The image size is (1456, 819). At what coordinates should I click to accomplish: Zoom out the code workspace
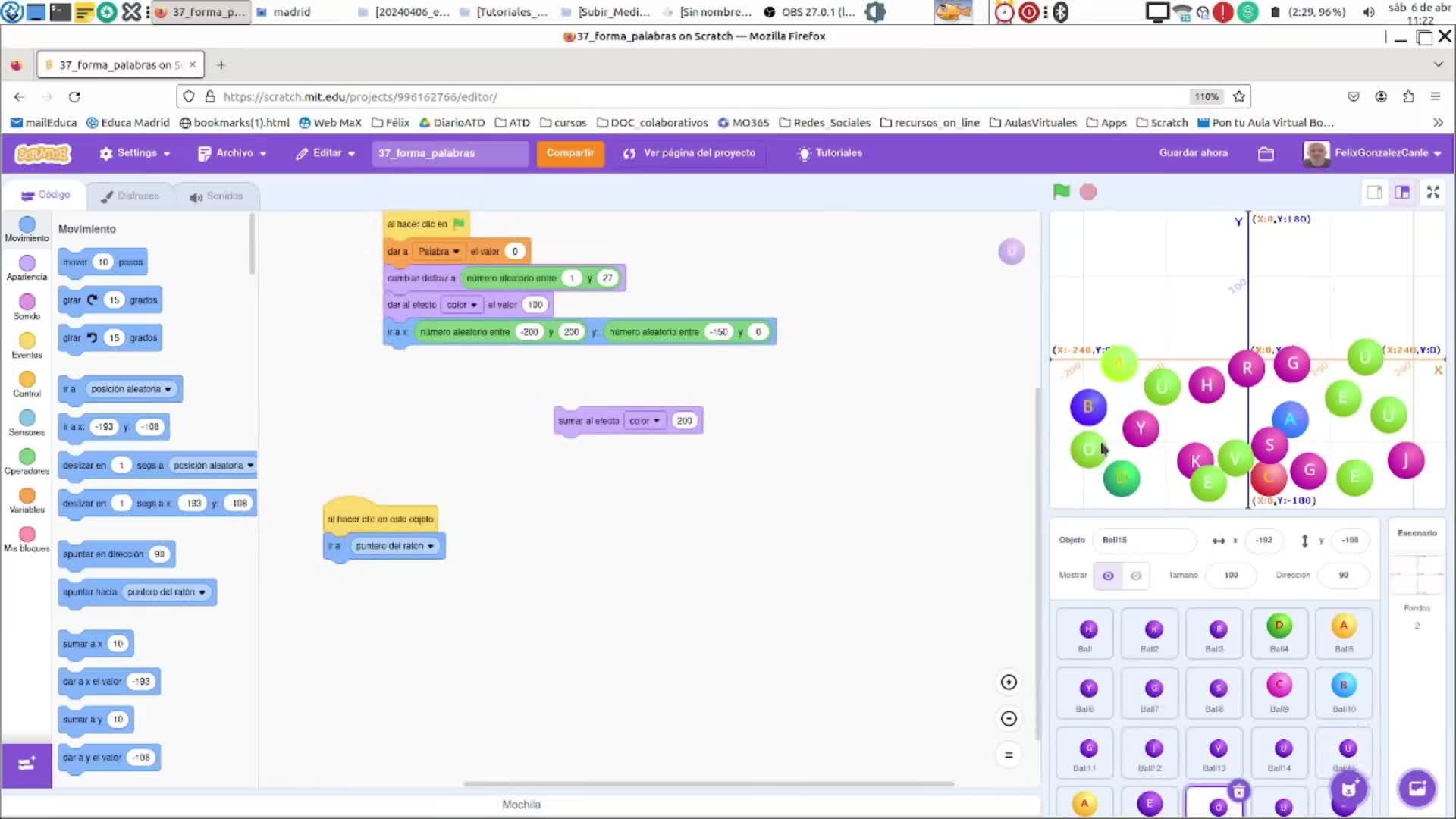[x=1009, y=718]
